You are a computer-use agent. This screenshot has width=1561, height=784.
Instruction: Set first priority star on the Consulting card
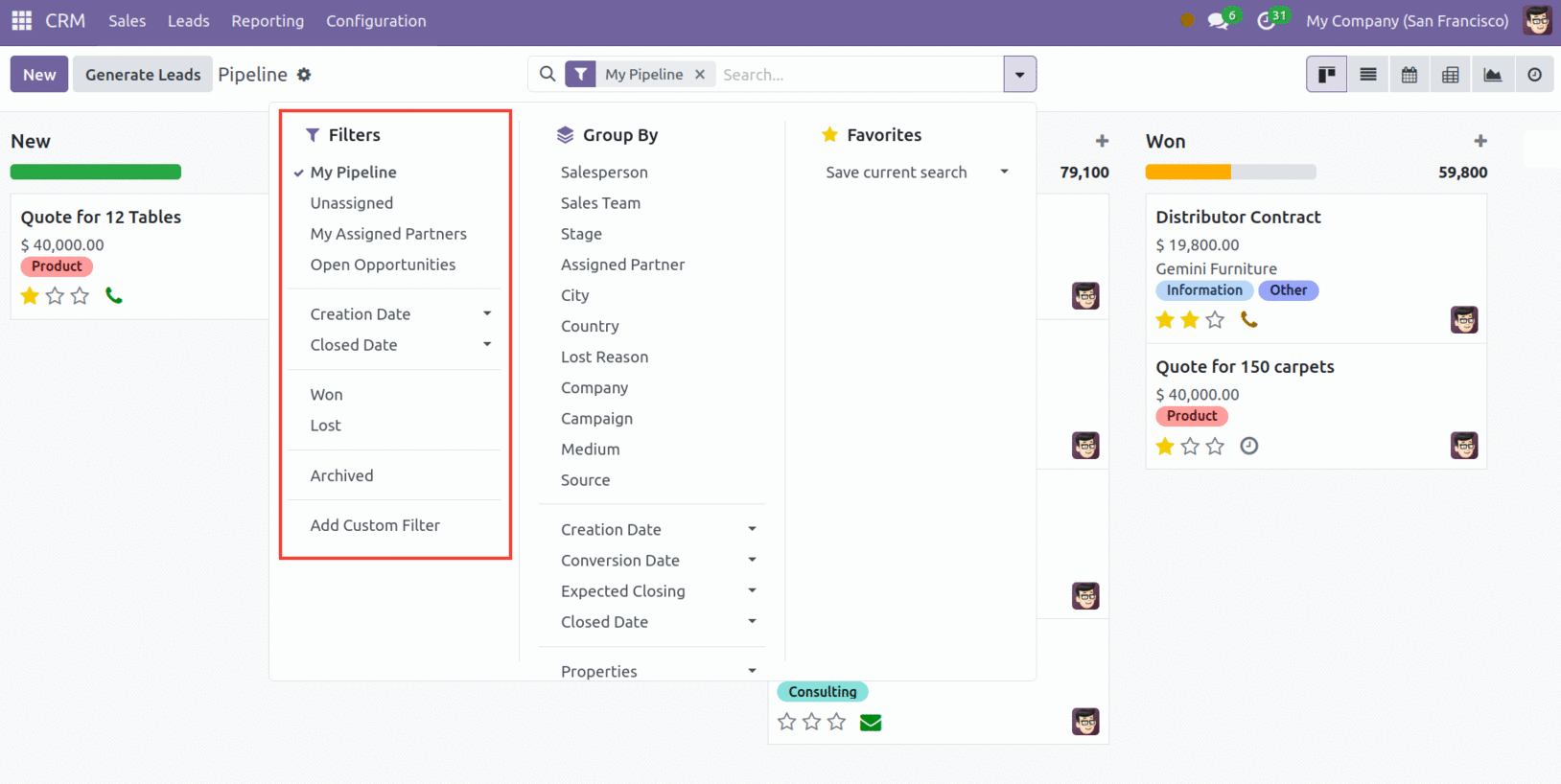pos(787,722)
